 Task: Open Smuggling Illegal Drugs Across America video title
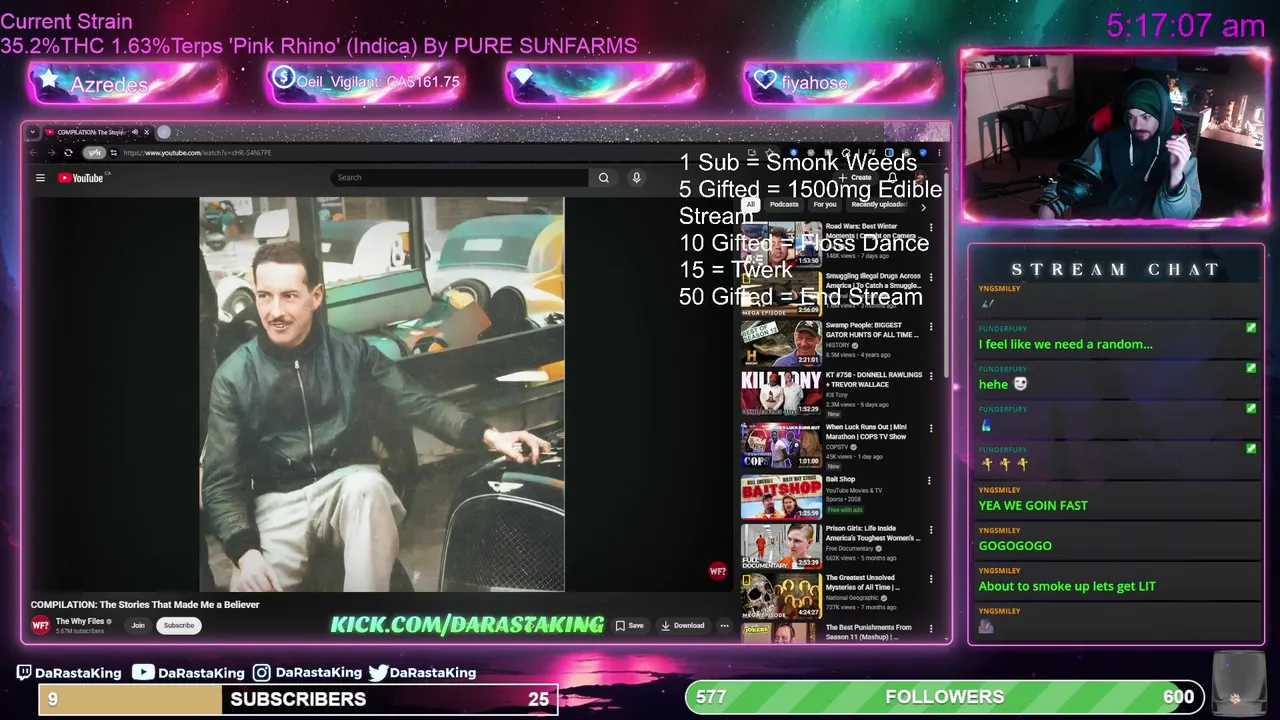pos(873,281)
